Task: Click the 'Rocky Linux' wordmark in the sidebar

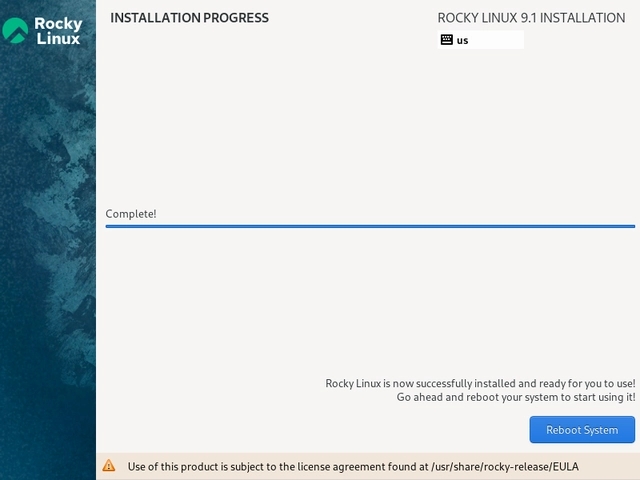Action: tap(58, 31)
